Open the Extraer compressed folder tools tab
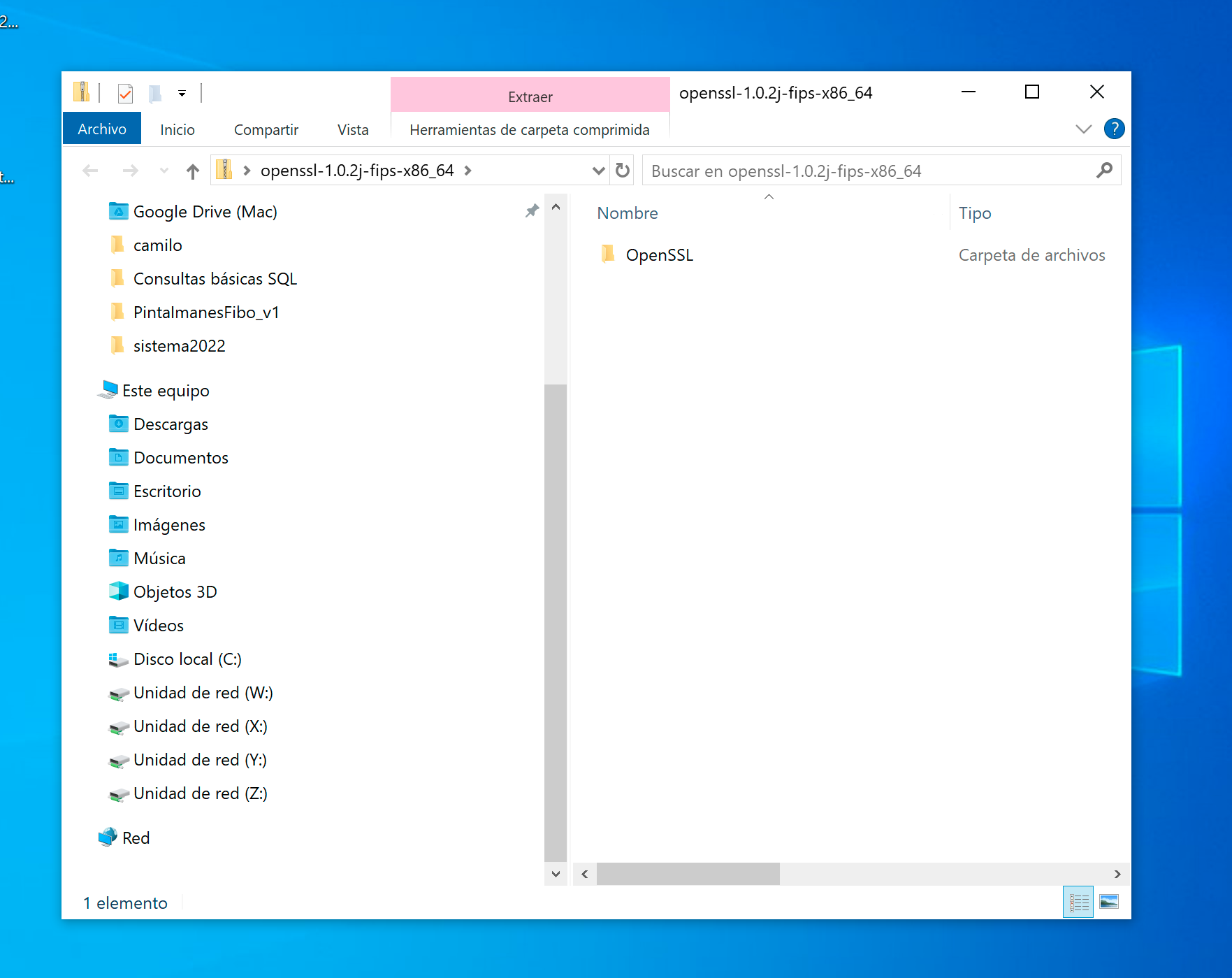The width and height of the screenshot is (1232, 978). pyautogui.click(x=530, y=96)
